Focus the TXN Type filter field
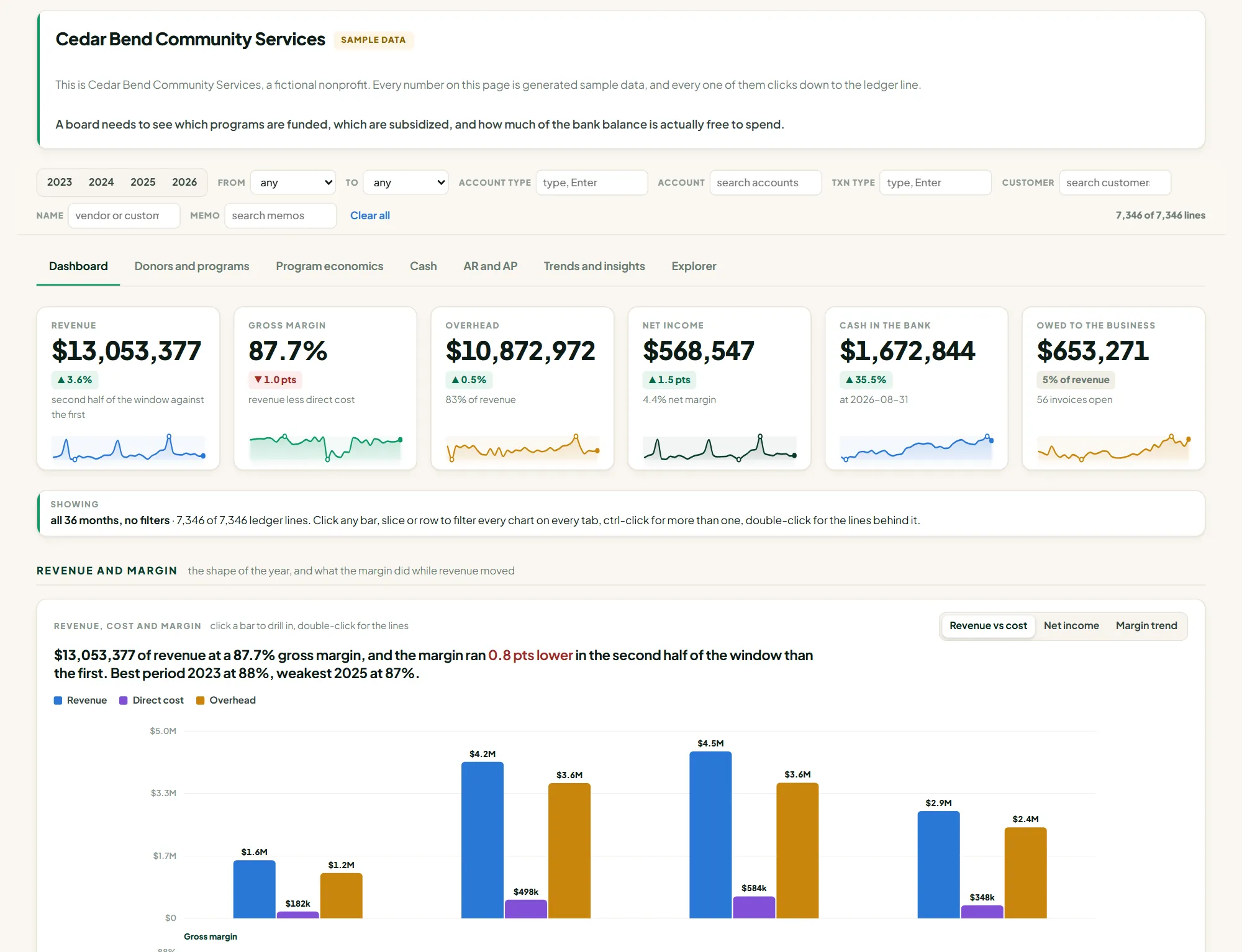The image size is (1242, 952). (936, 183)
